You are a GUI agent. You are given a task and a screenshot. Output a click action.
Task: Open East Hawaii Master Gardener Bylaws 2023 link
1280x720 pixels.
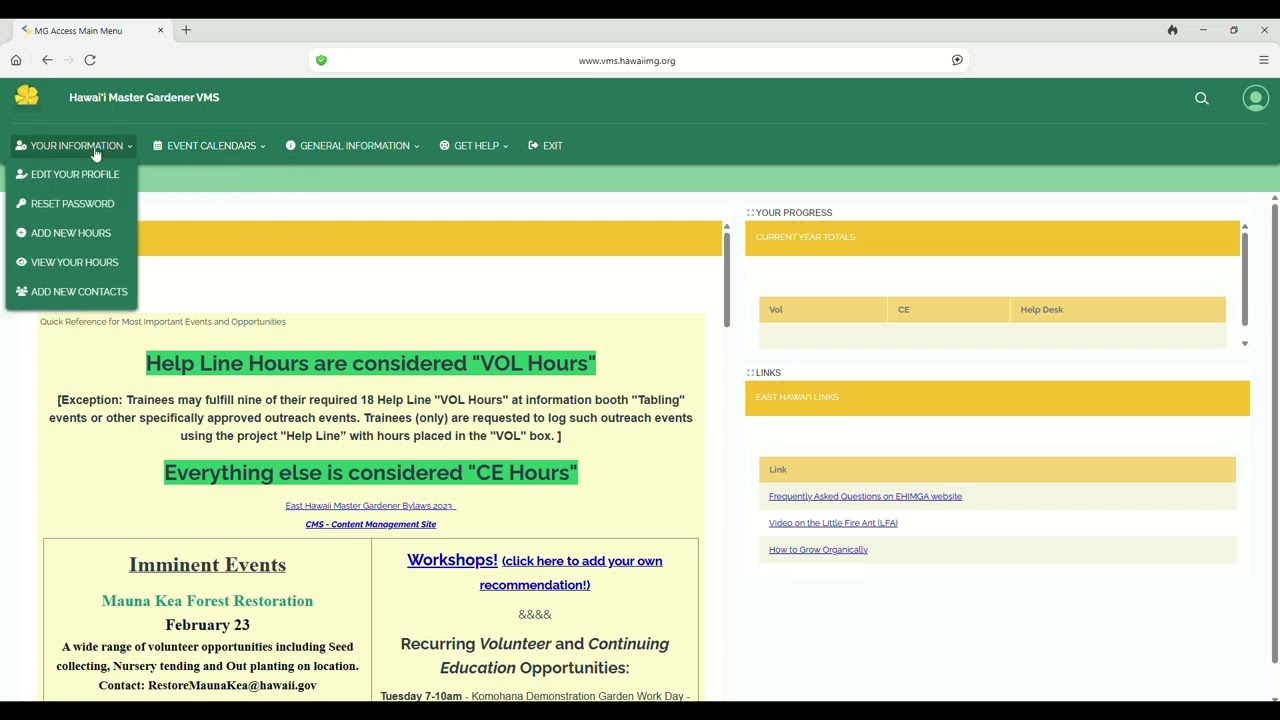[x=370, y=506]
